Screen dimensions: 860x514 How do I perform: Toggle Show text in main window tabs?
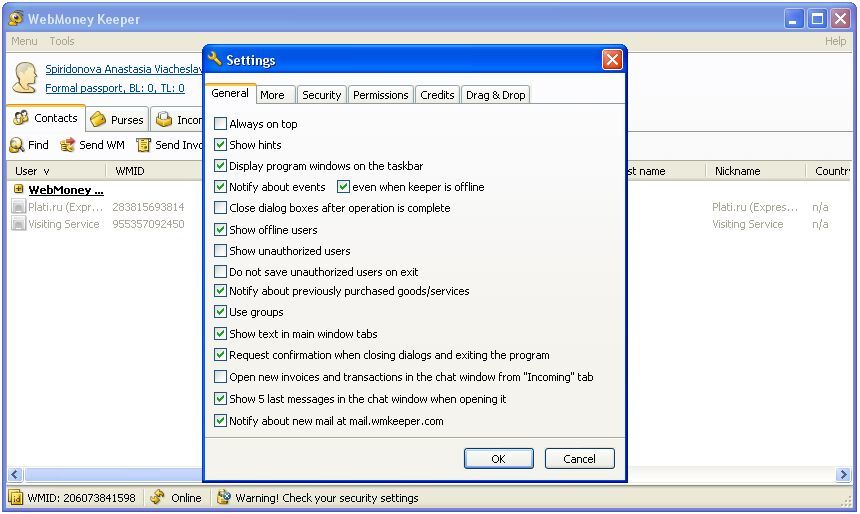coord(220,334)
